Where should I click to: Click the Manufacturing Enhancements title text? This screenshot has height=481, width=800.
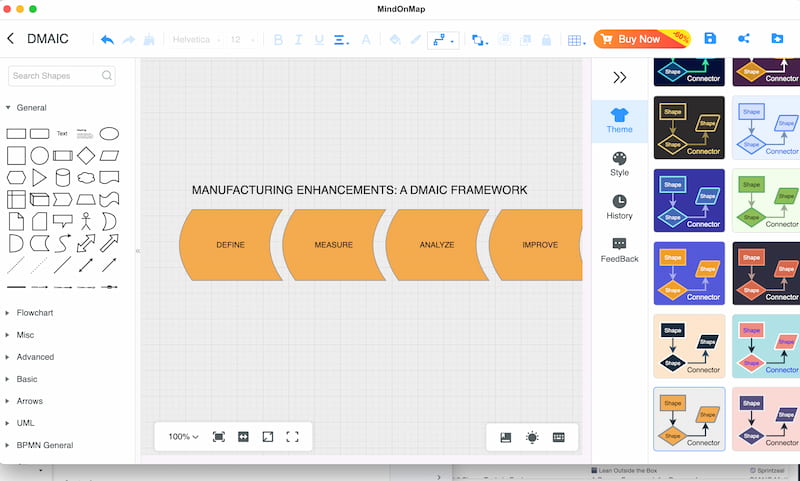[359, 190]
